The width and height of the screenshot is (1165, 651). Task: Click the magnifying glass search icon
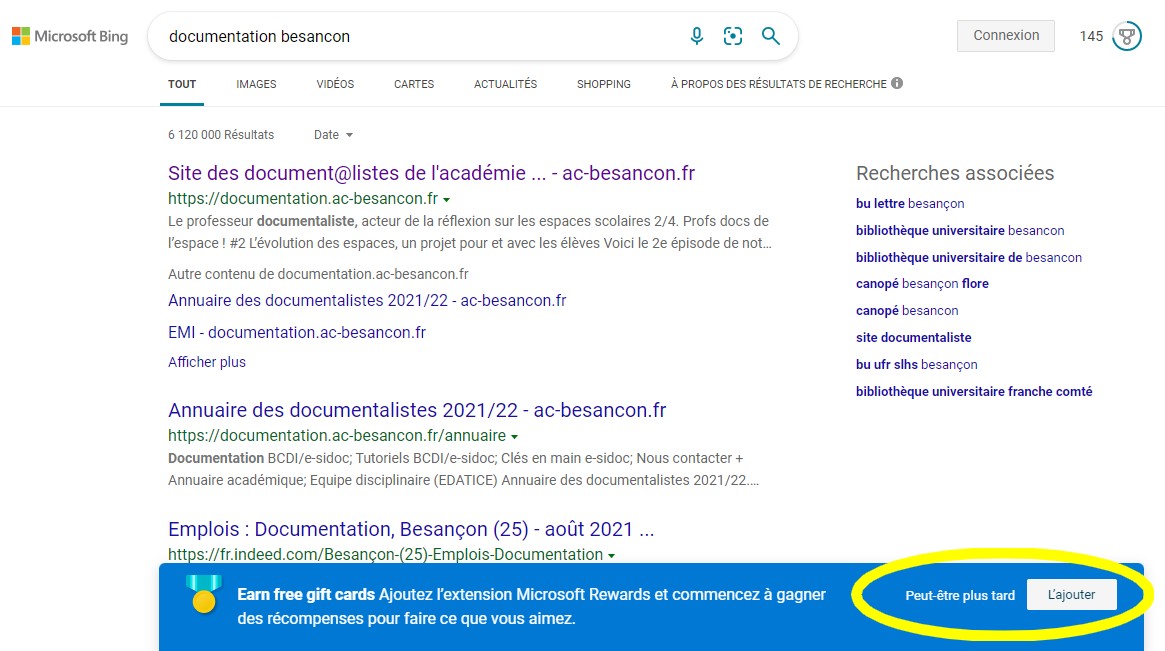tap(770, 36)
